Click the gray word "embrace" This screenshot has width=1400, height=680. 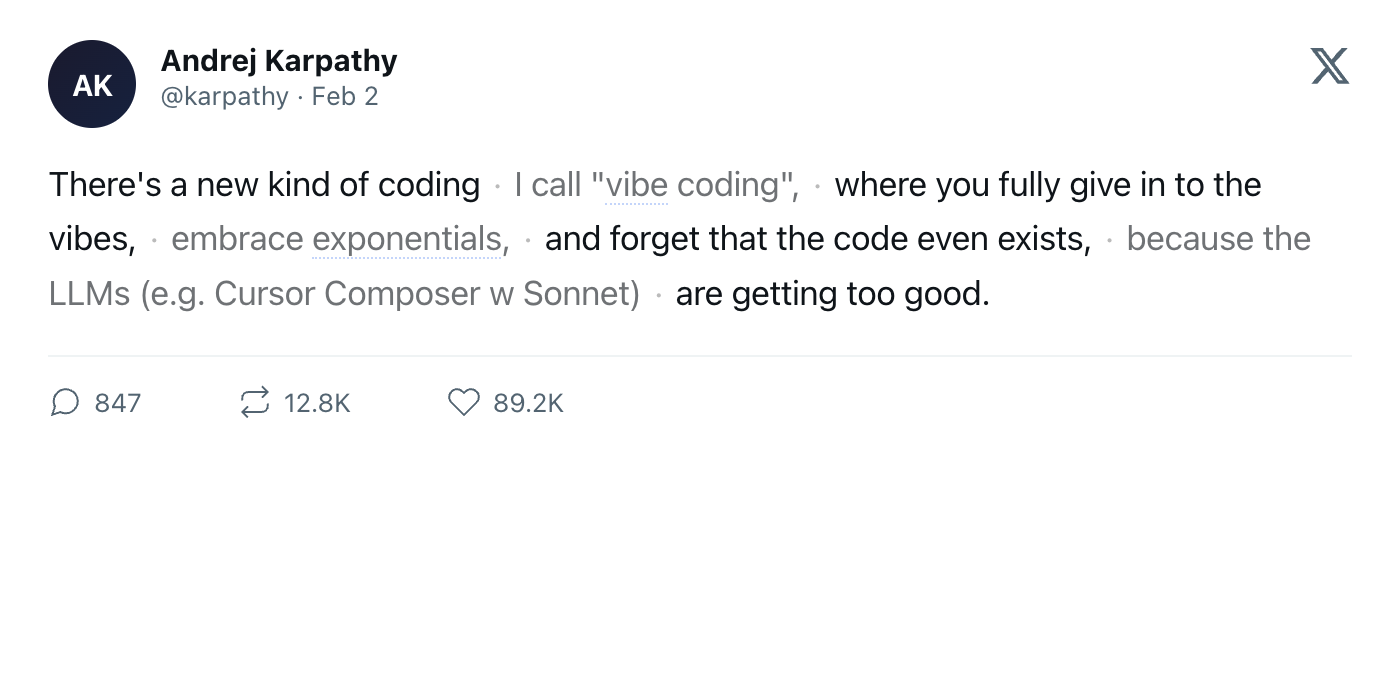[x=237, y=239]
